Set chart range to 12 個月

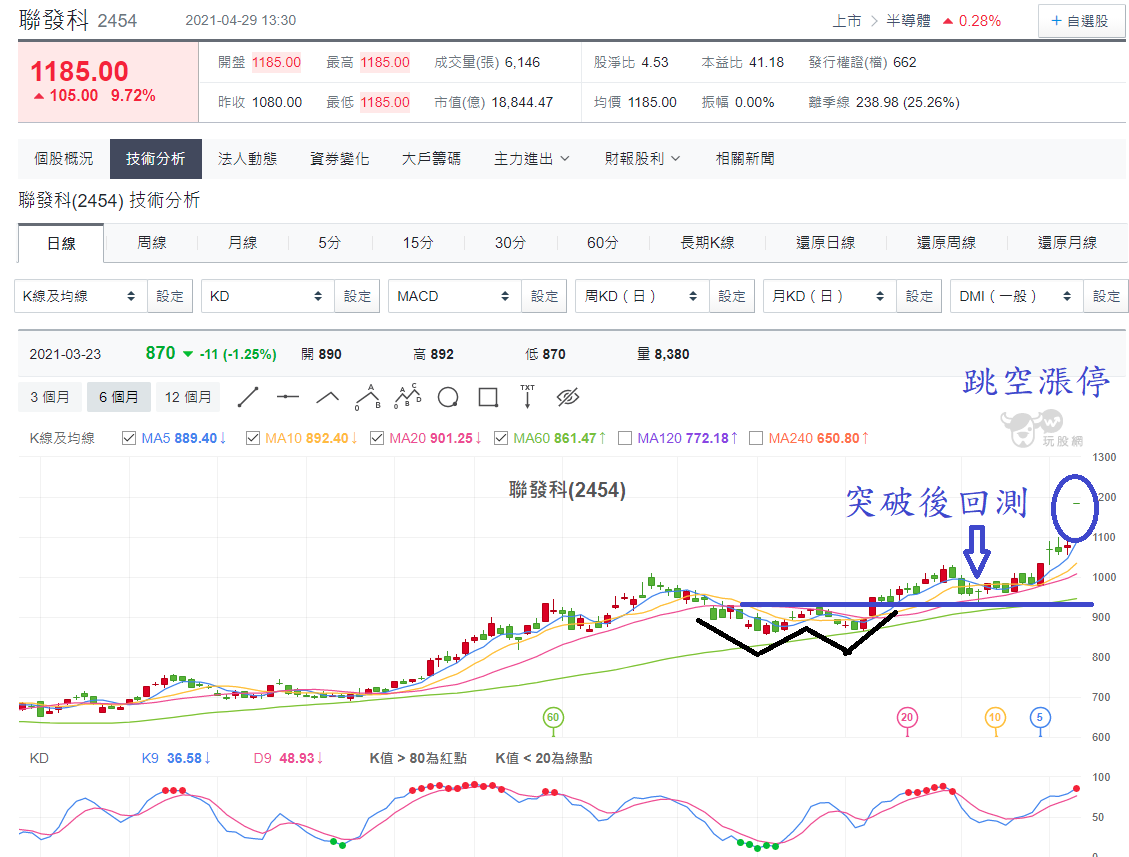click(188, 397)
